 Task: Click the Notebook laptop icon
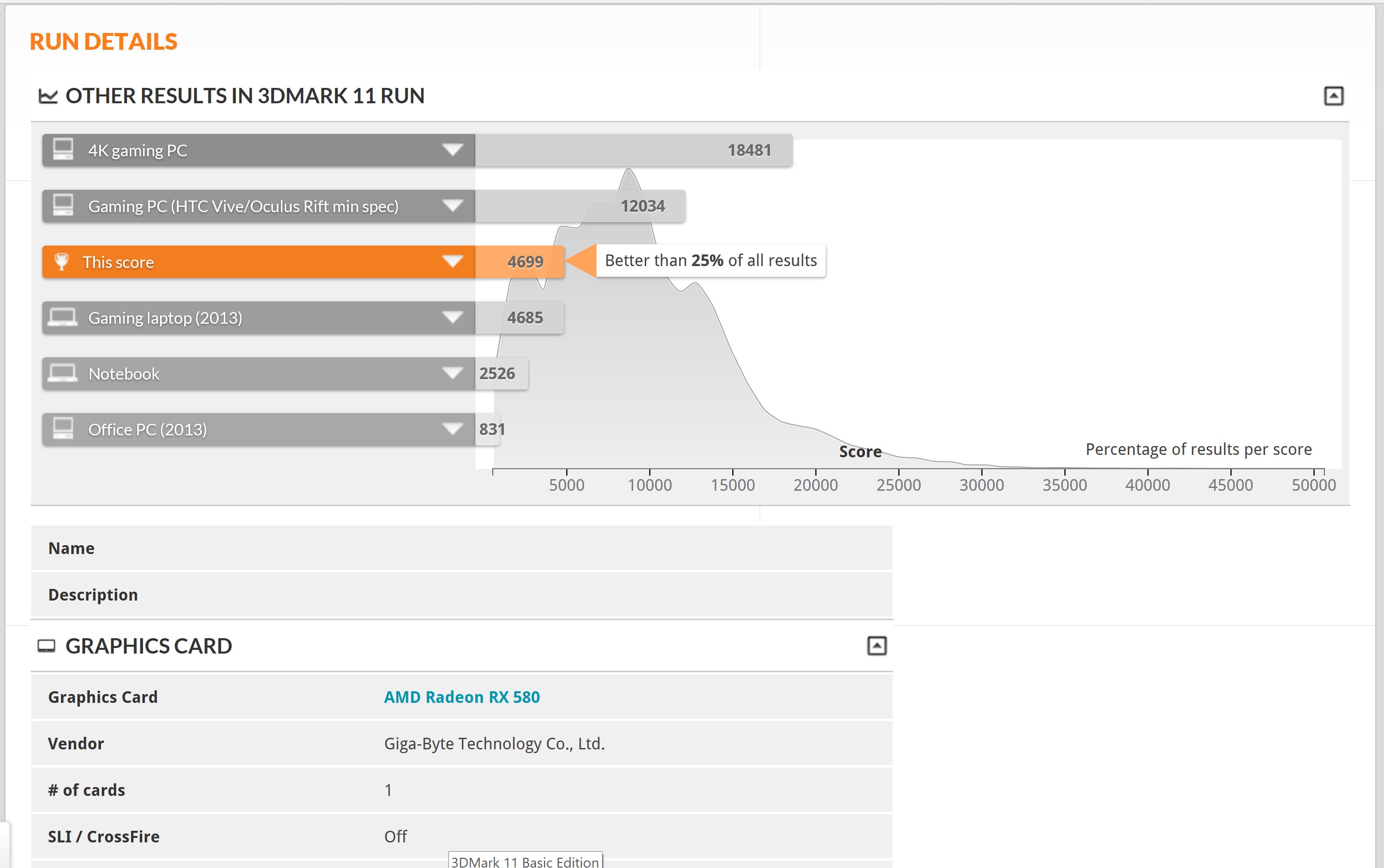[x=62, y=373]
